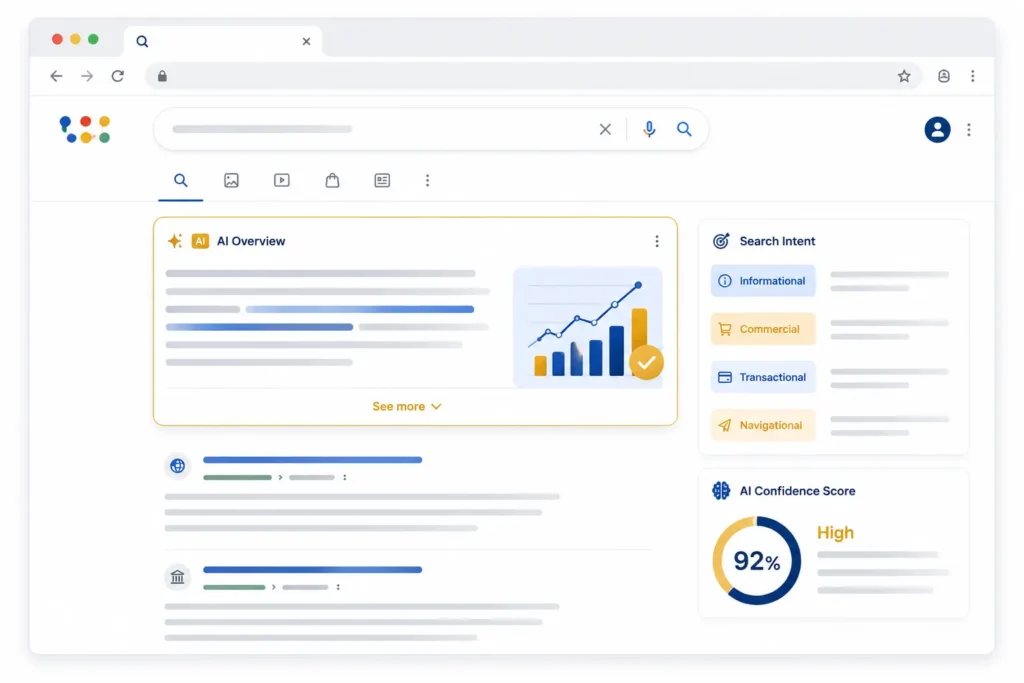The height and width of the screenshot is (683, 1024).
Task: Open the options dots beside the account avatar
Action: 968,130
